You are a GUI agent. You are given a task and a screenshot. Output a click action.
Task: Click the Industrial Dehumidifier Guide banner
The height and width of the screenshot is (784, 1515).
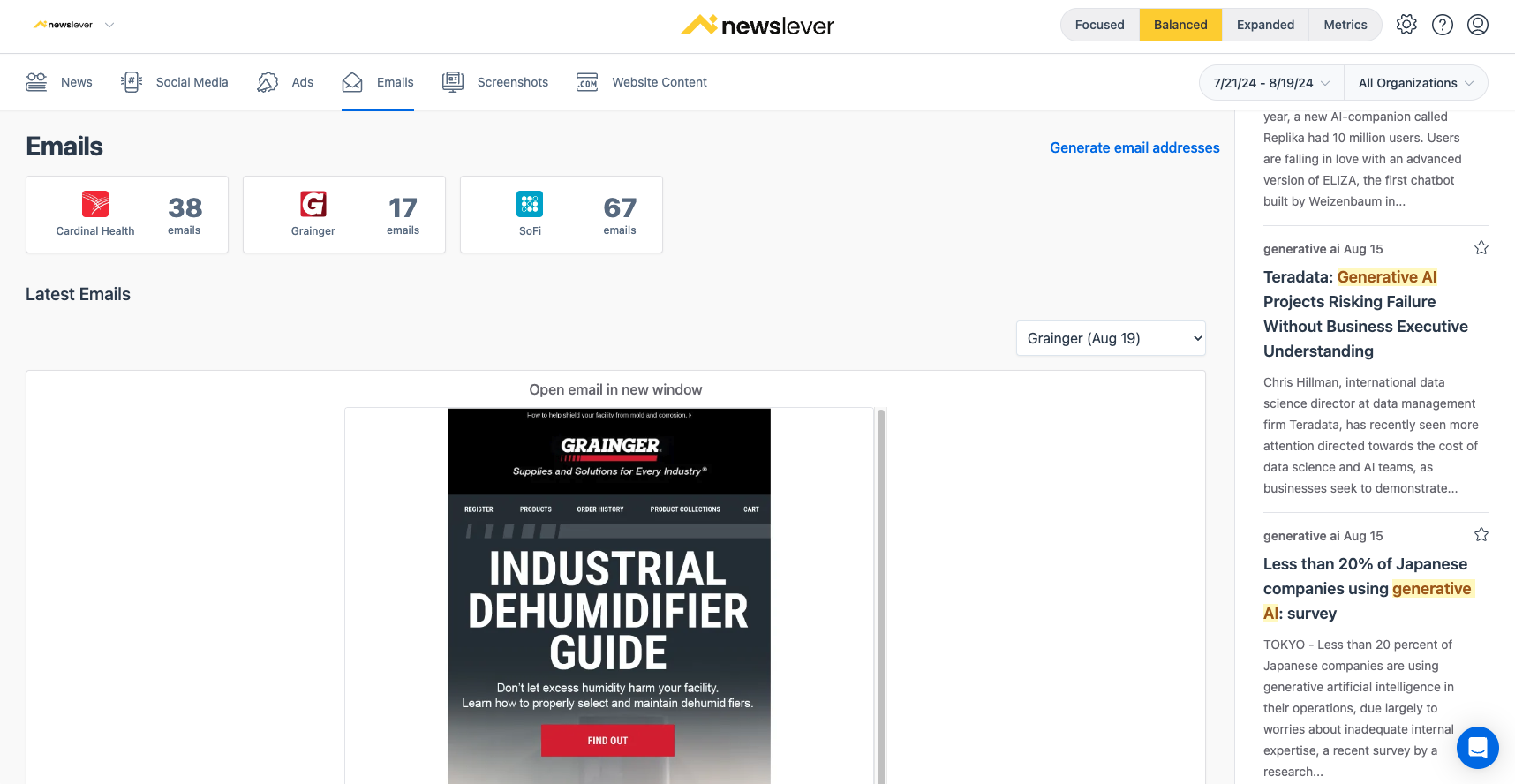[608, 611]
